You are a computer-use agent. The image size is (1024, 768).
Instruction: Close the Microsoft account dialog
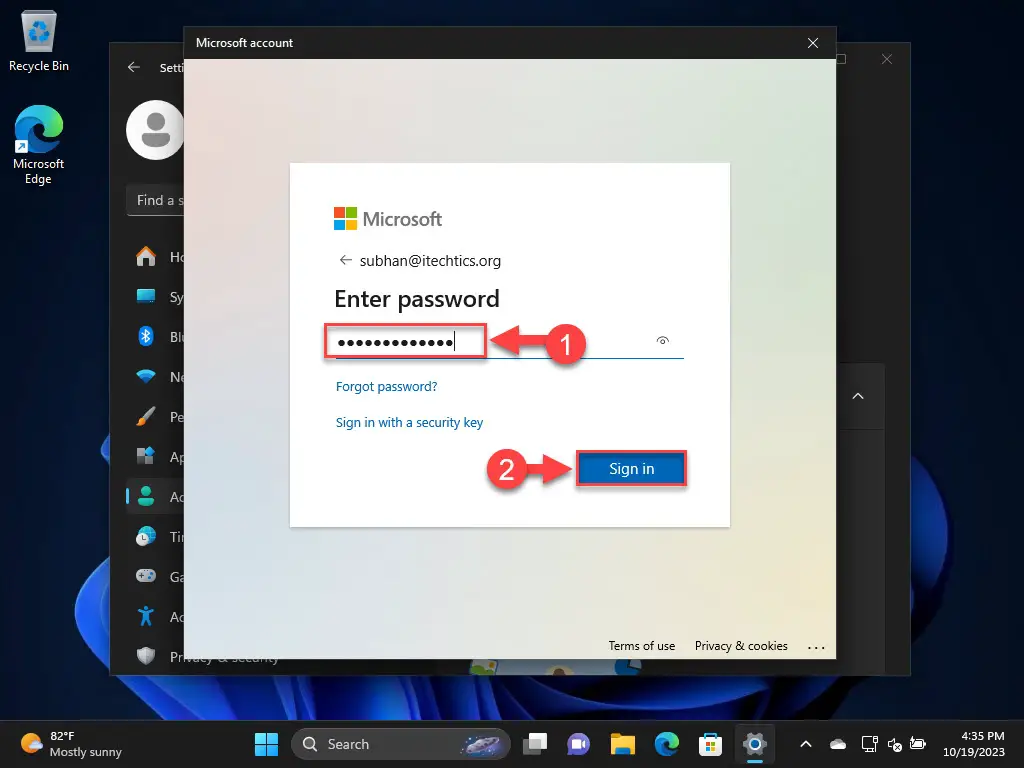point(812,42)
